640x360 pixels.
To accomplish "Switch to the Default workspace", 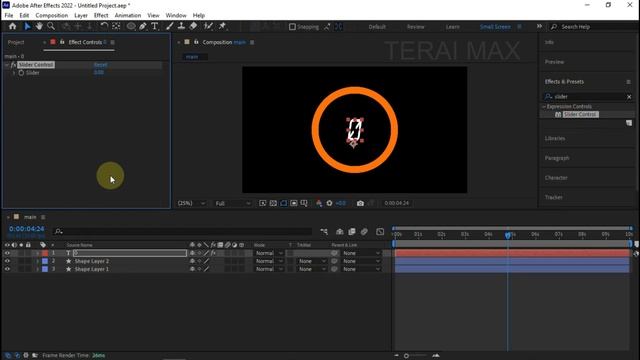I will [377, 27].
